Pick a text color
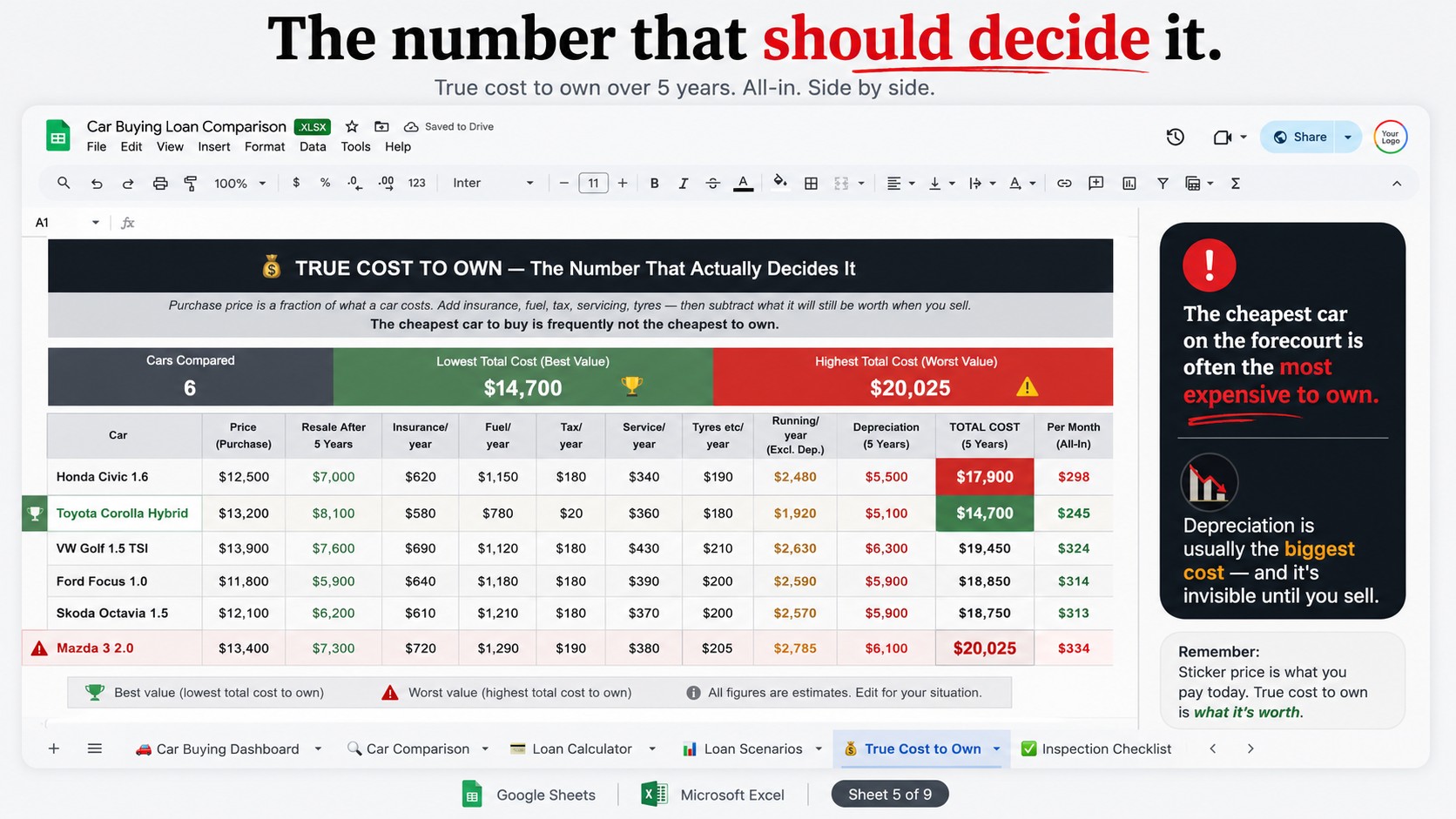 [743, 184]
